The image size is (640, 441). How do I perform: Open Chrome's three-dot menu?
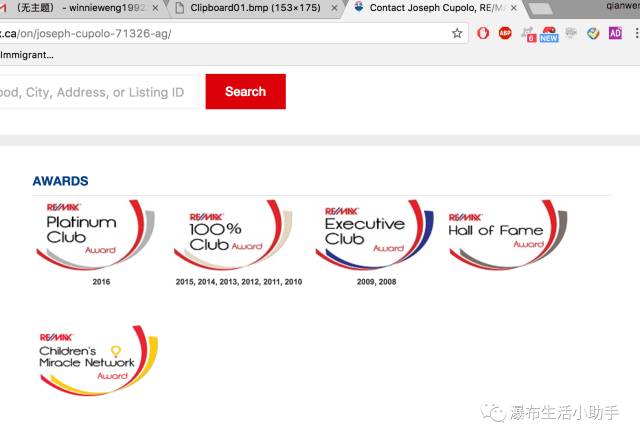(x=636, y=33)
